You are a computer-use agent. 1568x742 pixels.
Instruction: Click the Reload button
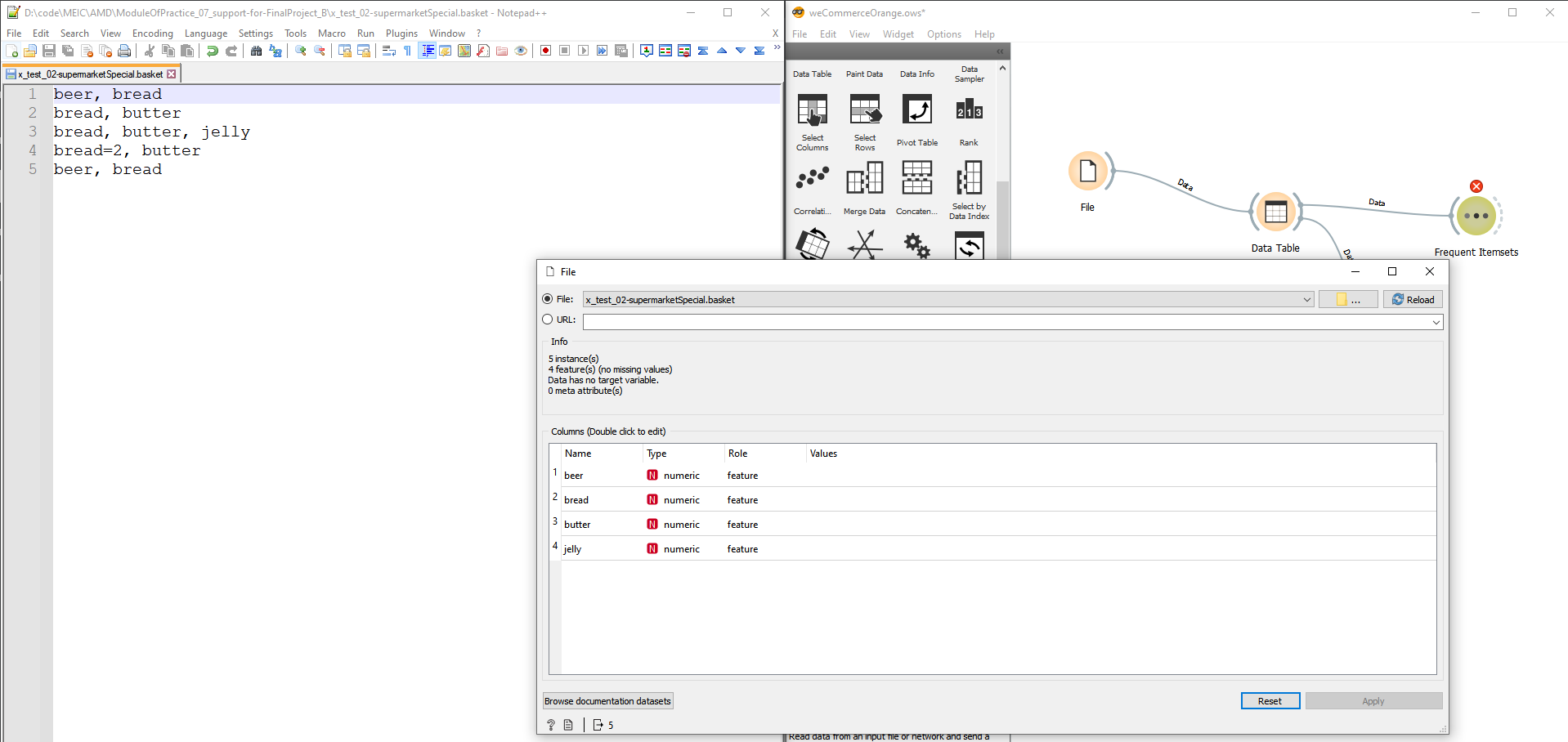coord(1413,300)
